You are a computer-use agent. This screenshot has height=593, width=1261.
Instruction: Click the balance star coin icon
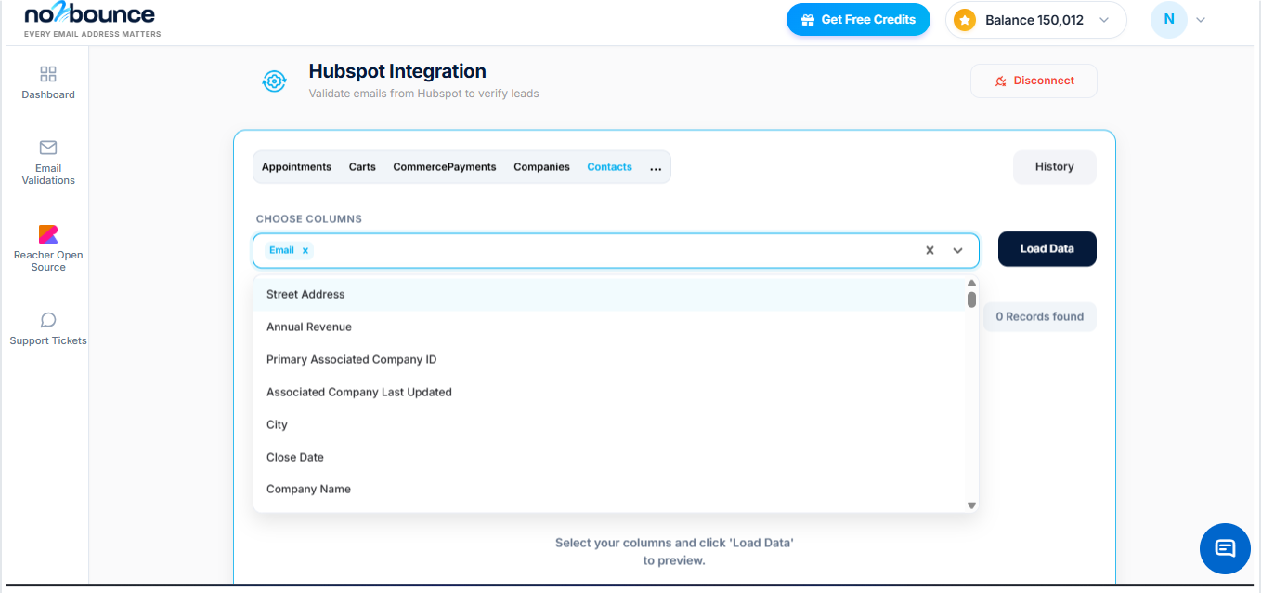pyautogui.click(x=965, y=20)
